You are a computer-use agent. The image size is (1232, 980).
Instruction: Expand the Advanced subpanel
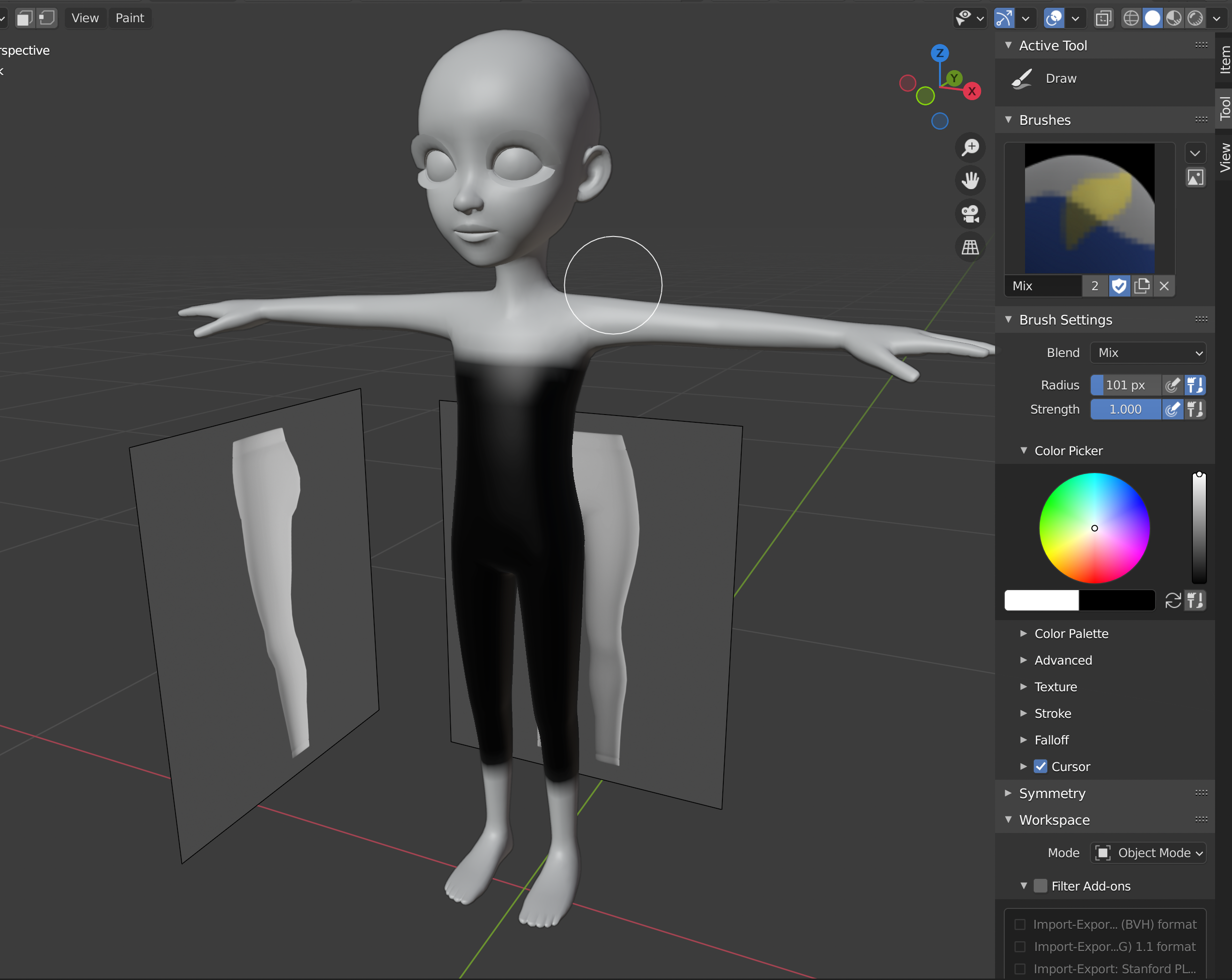click(1063, 660)
